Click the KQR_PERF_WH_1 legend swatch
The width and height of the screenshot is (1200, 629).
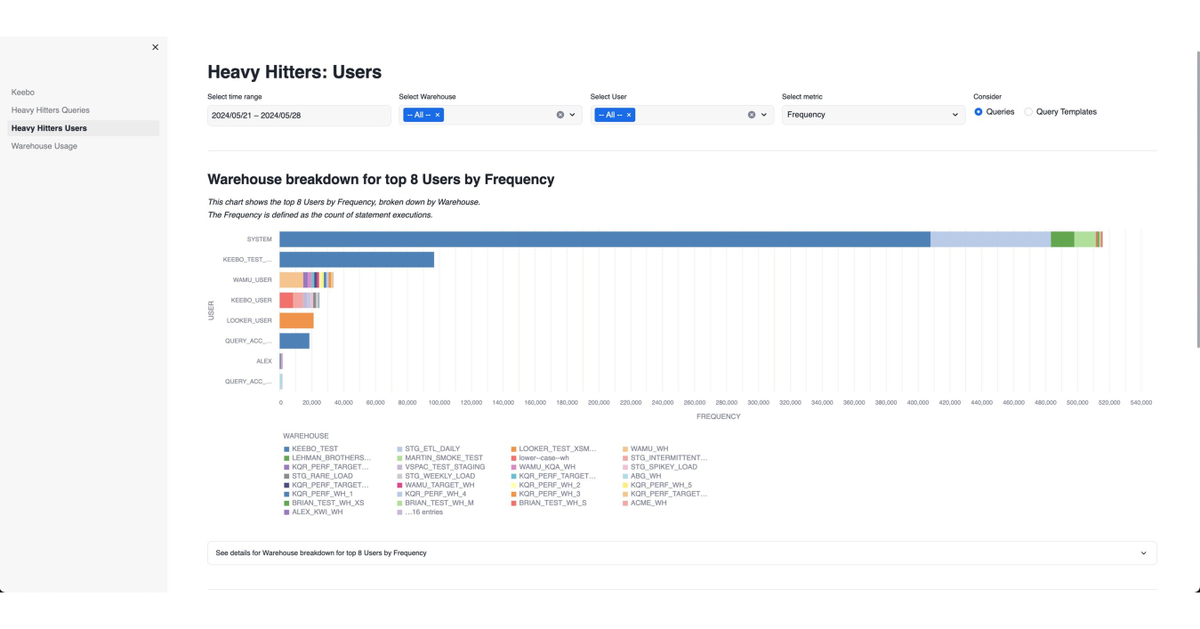tap(287, 494)
